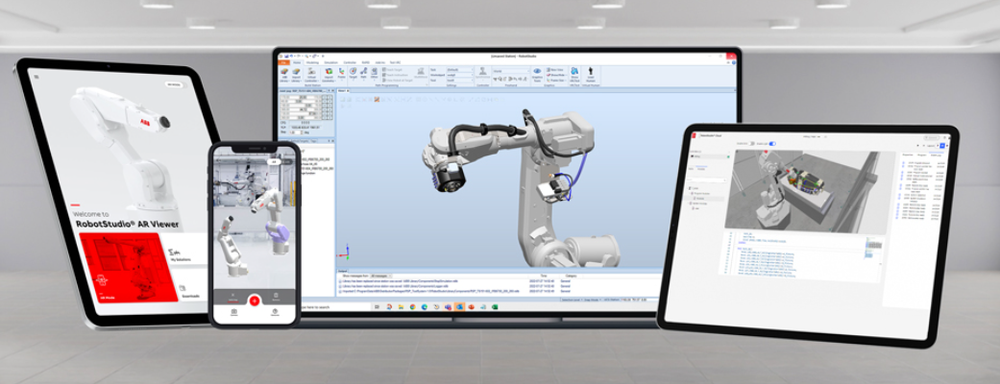Click the search field in Cloud sidebar
Image resolution: width=1000 pixels, height=384 pixels.
pos(707,180)
